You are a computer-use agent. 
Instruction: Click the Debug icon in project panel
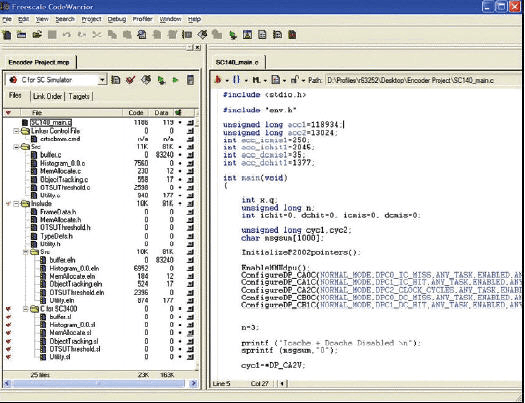pos(161,80)
